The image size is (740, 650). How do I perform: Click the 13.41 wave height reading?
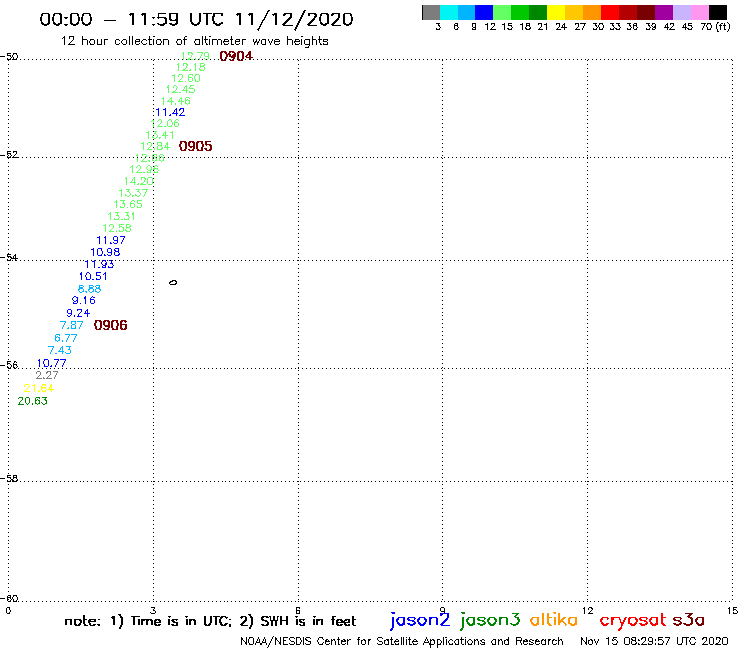click(x=160, y=135)
